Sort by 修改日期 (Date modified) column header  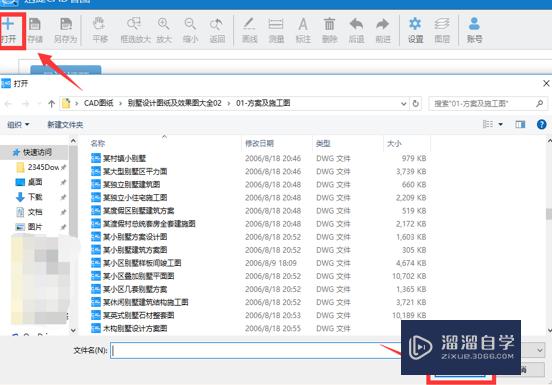[x=259, y=144]
